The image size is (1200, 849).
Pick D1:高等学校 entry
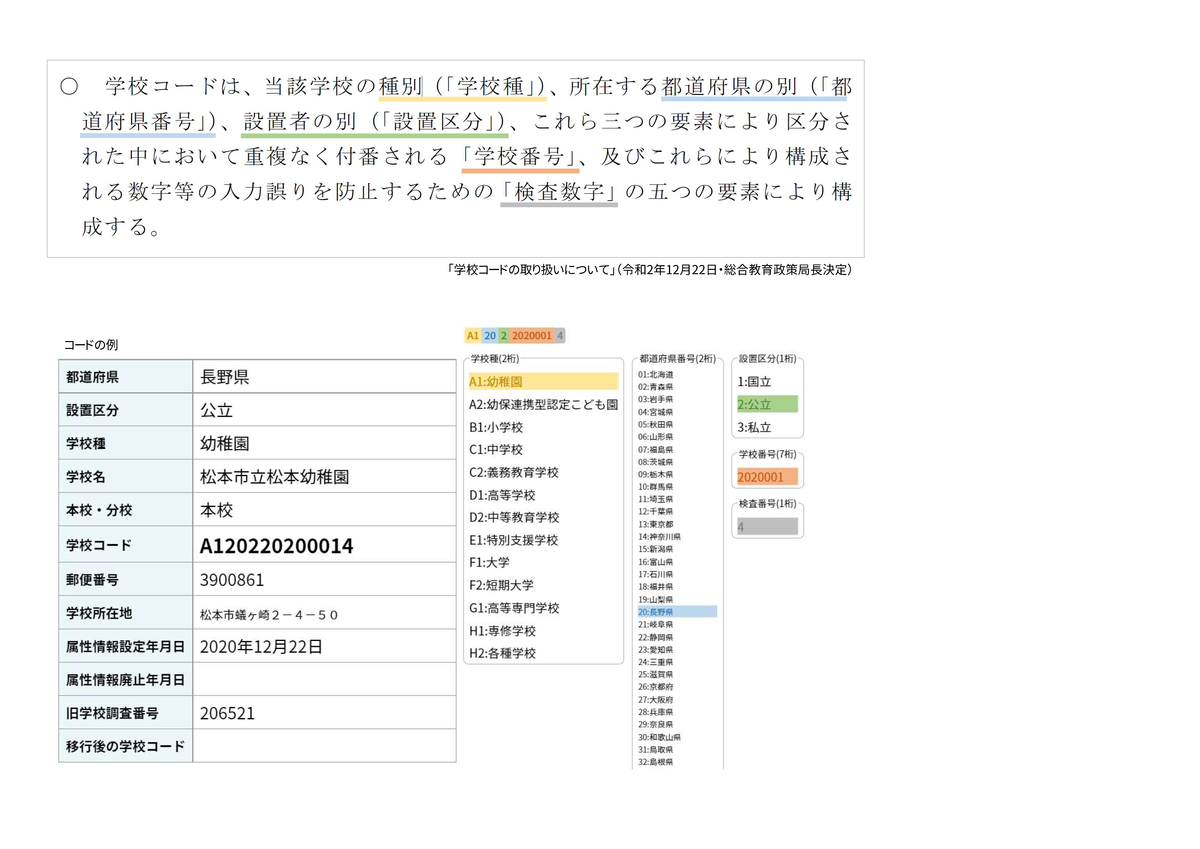[x=502, y=495]
